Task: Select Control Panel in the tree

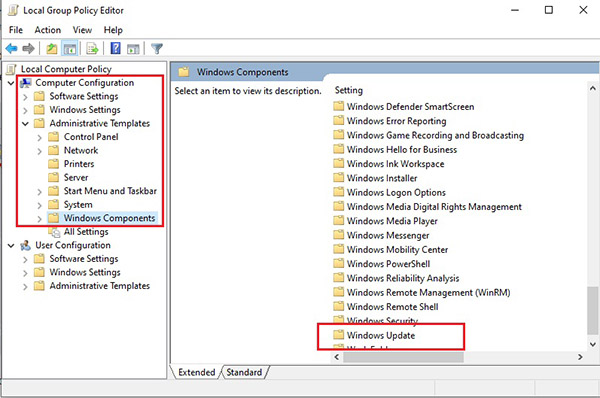Action: pyautogui.click(x=91, y=137)
